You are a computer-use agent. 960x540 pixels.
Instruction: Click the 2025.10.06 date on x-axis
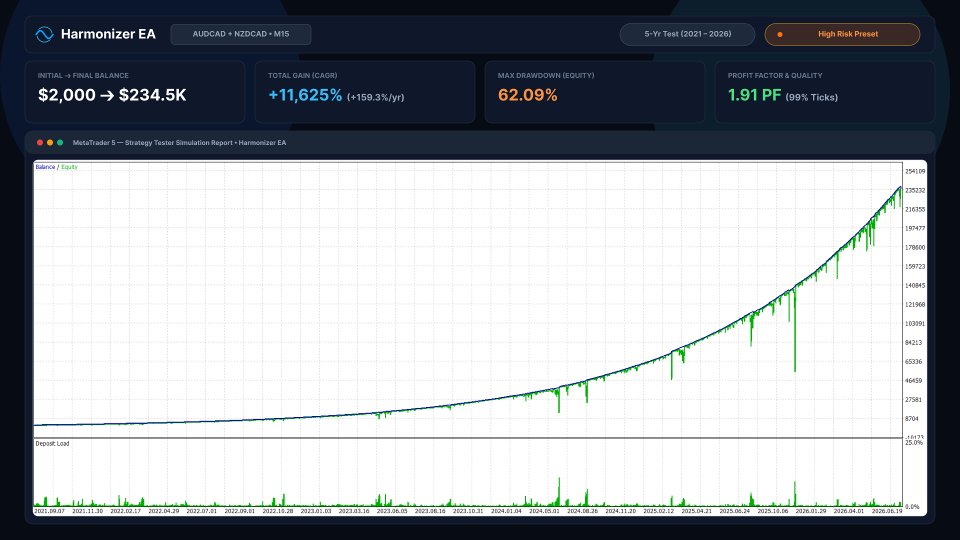(773, 511)
